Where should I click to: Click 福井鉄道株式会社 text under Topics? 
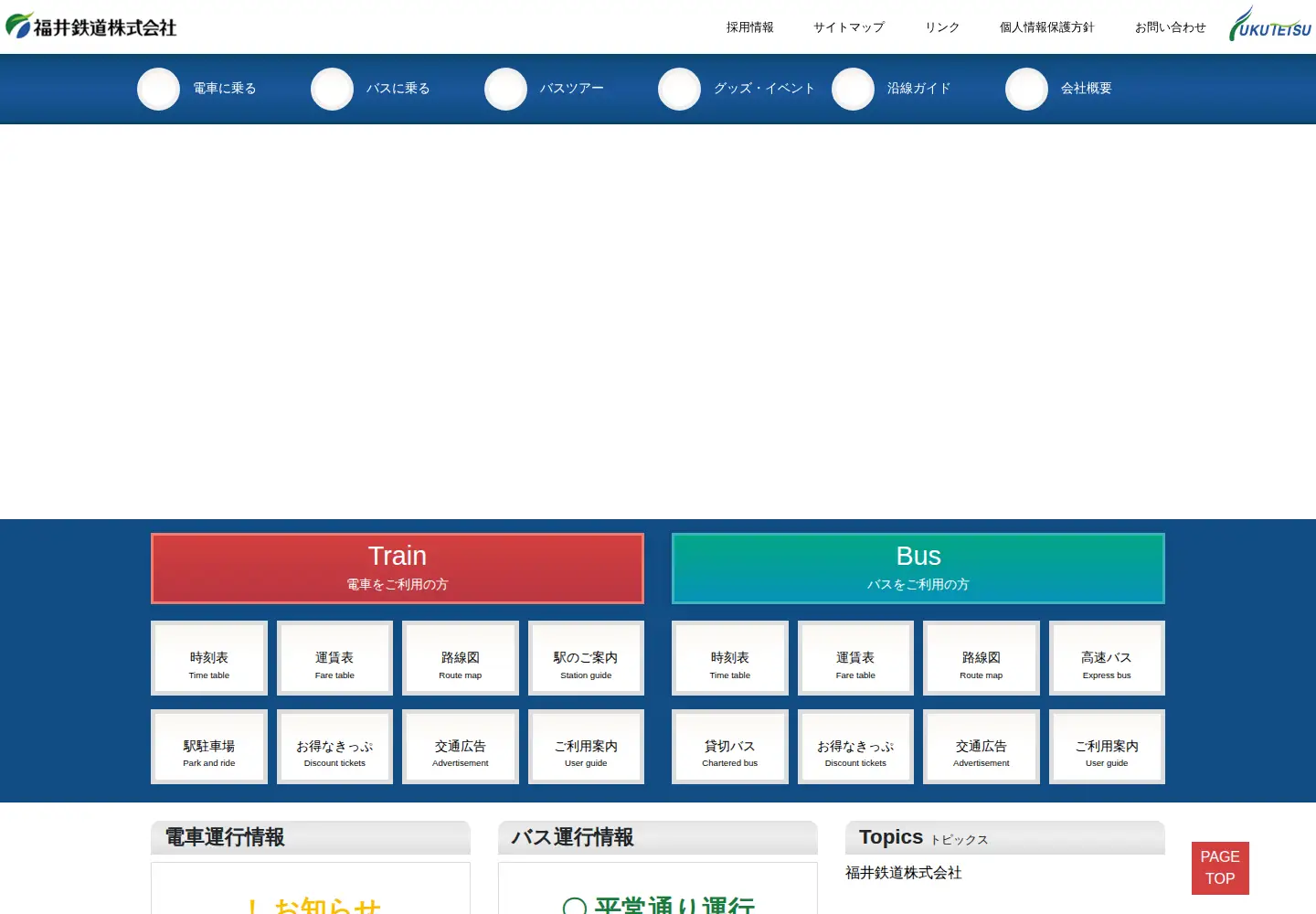pyautogui.click(x=904, y=873)
